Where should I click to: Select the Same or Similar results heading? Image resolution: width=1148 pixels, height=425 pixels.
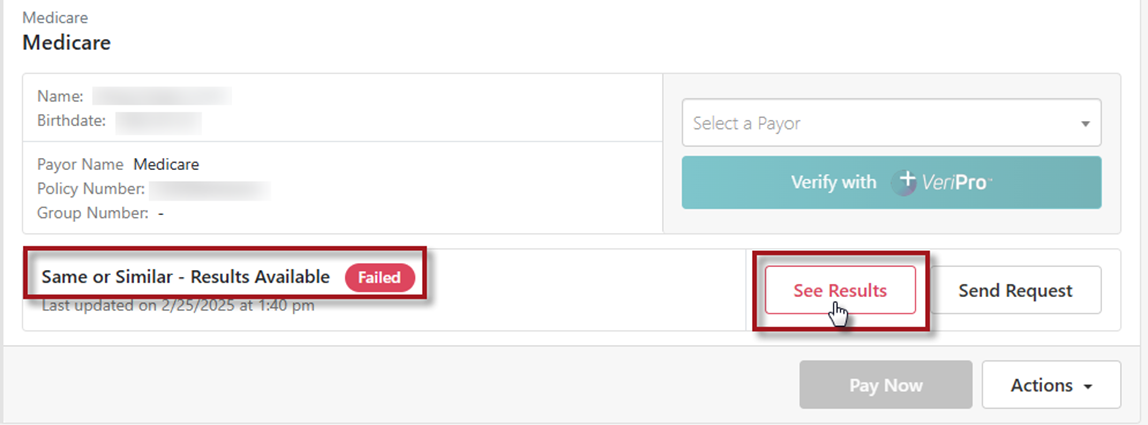pyautogui.click(x=186, y=277)
